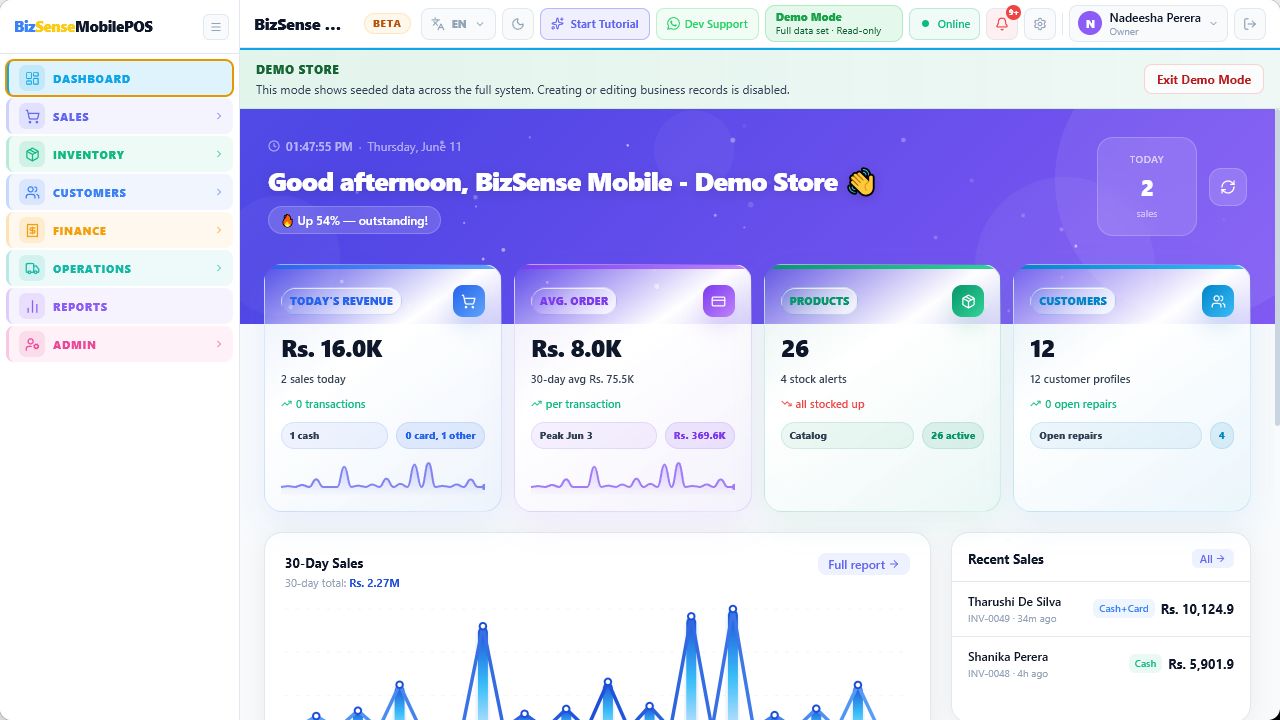Click the Reports bar chart icon in sidebar
The height and width of the screenshot is (720, 1280).
(32, 307)
